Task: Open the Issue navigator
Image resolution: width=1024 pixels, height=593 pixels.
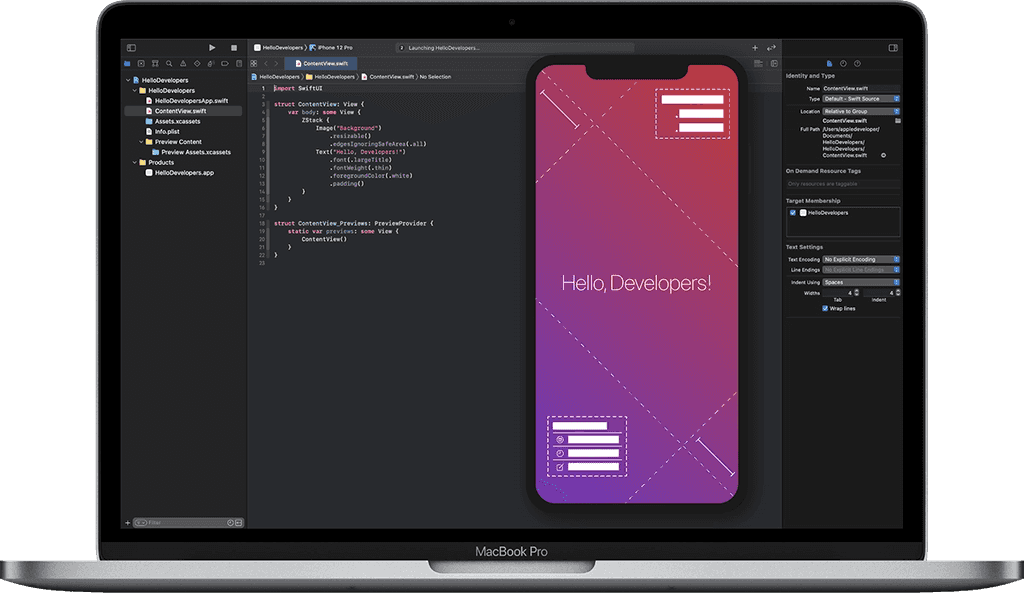Action: click(184, 62)
